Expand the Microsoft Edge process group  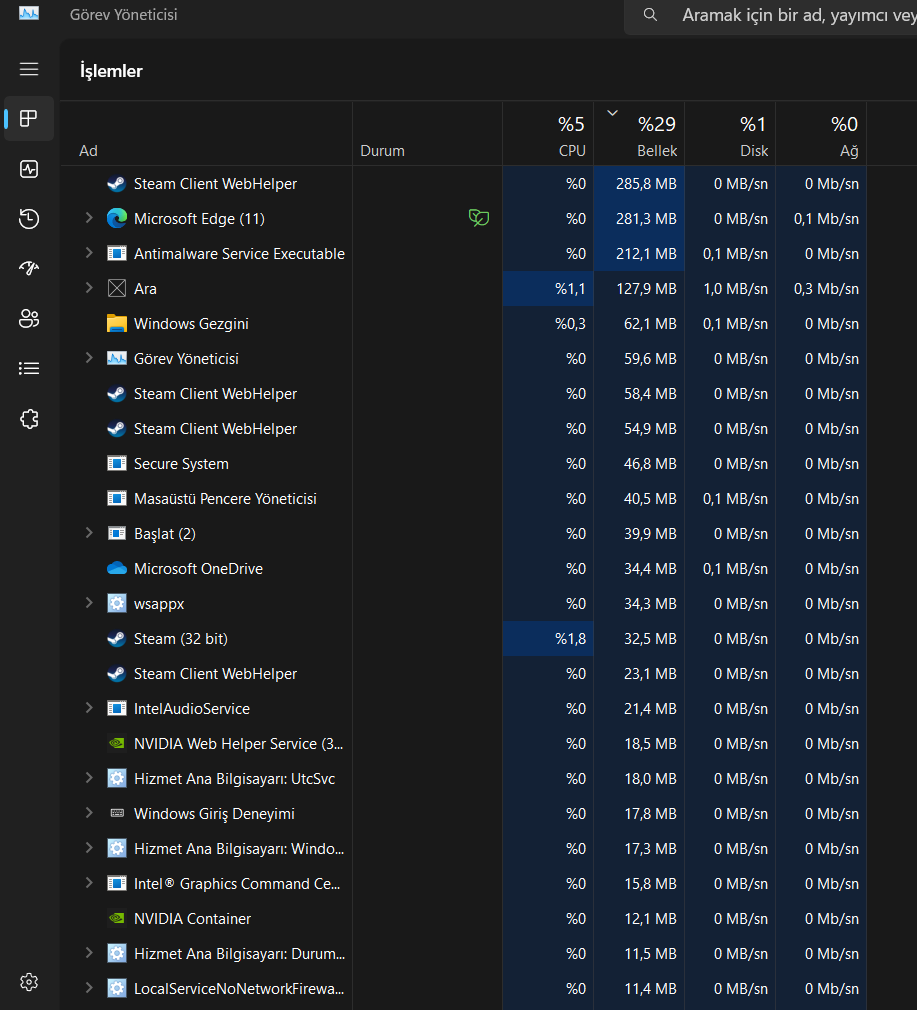tap(89, 218)
